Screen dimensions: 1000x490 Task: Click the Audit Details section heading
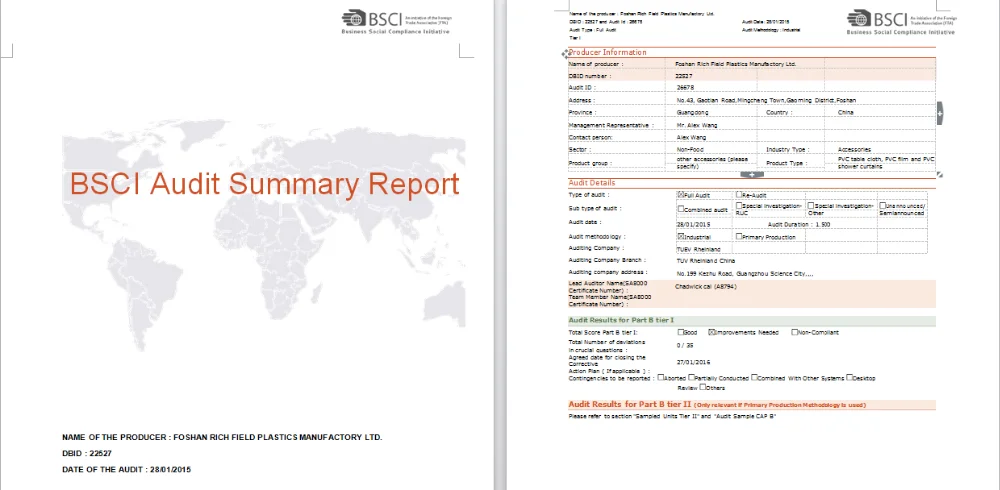pos(592,183)
